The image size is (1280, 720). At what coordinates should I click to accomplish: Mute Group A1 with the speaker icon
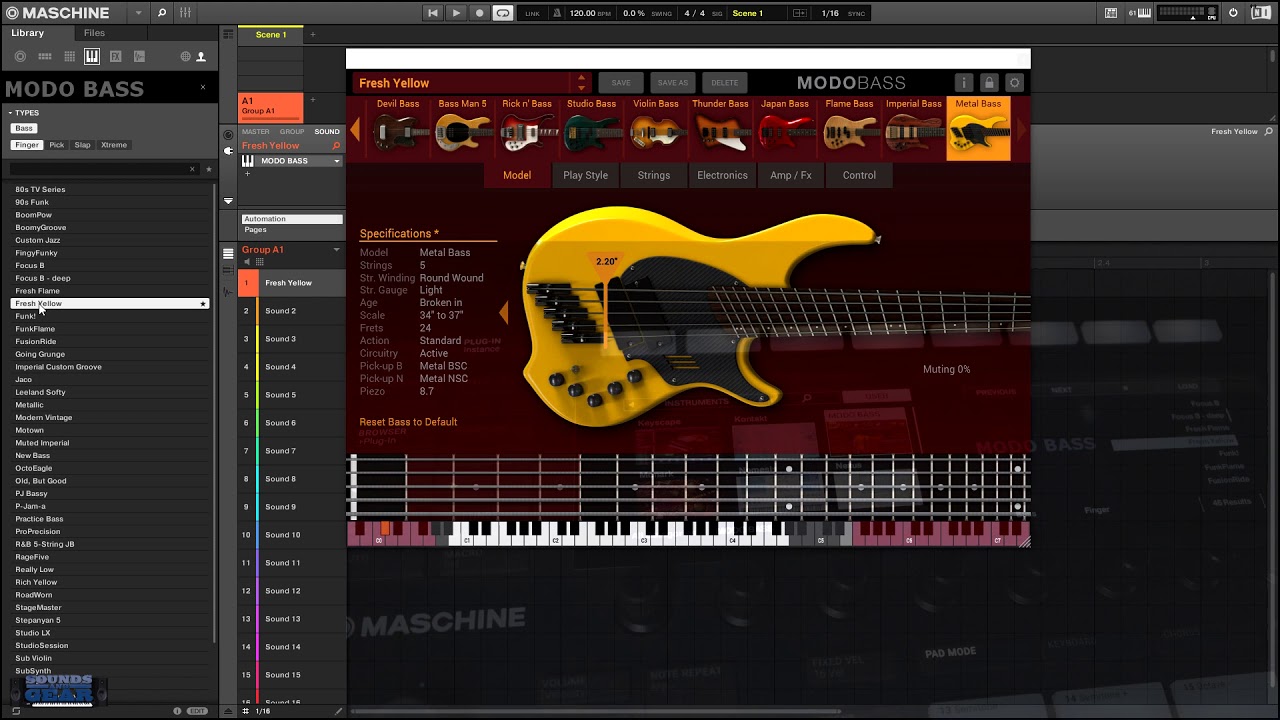click(x=246, y=262)
